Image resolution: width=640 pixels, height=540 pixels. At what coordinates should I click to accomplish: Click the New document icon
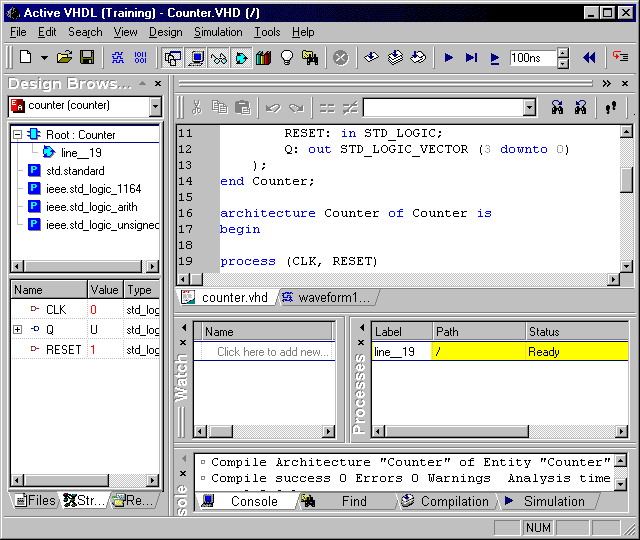pyautogui.click(x=26, y=58)
